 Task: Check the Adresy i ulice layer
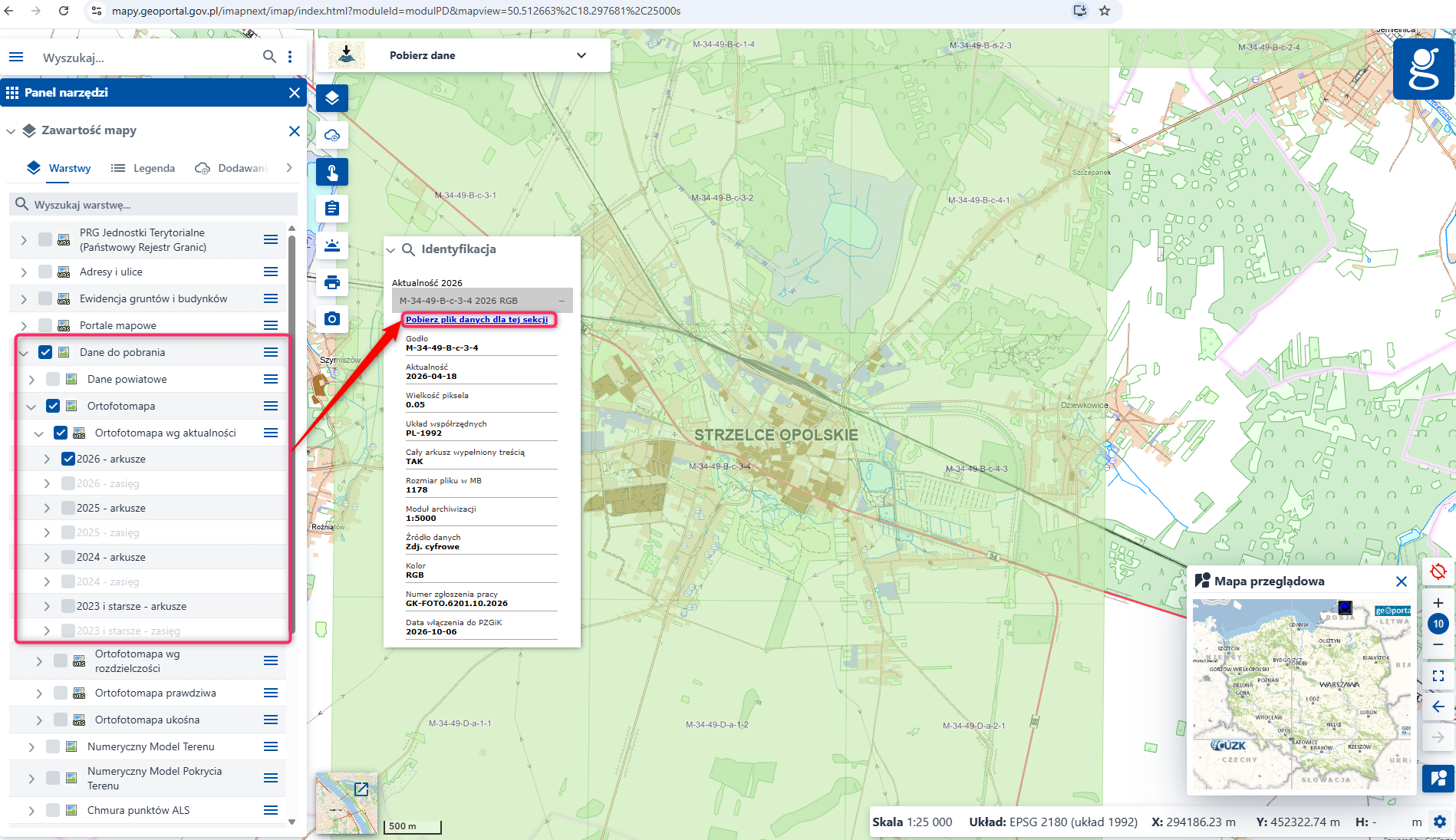[45, 272]
